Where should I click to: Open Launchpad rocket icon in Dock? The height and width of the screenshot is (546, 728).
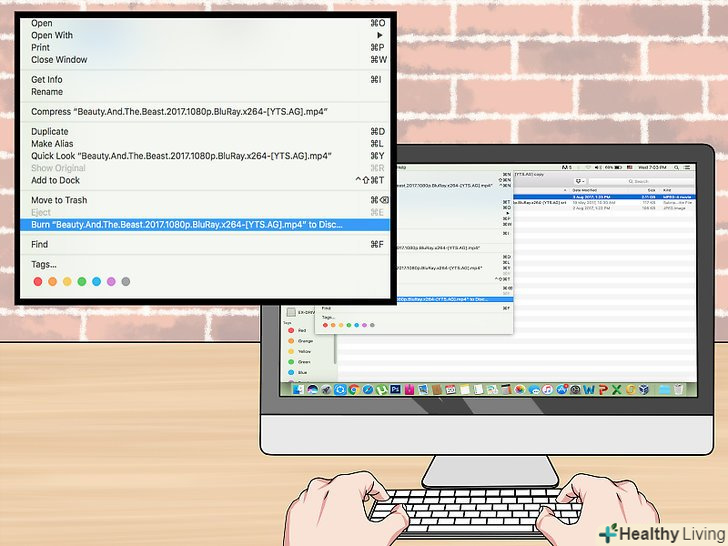pyautogui.click(x=326, y=390)
